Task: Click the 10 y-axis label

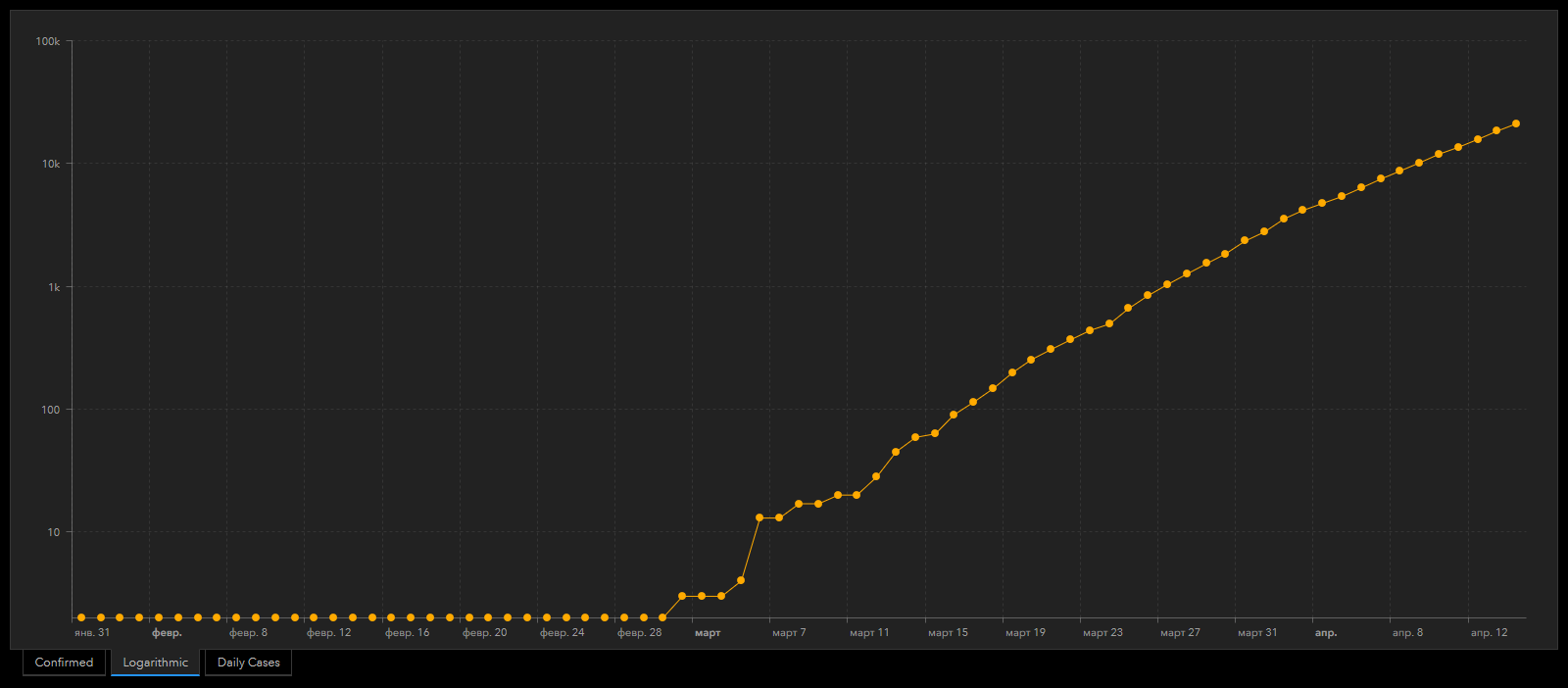Action: coord(54,532)
